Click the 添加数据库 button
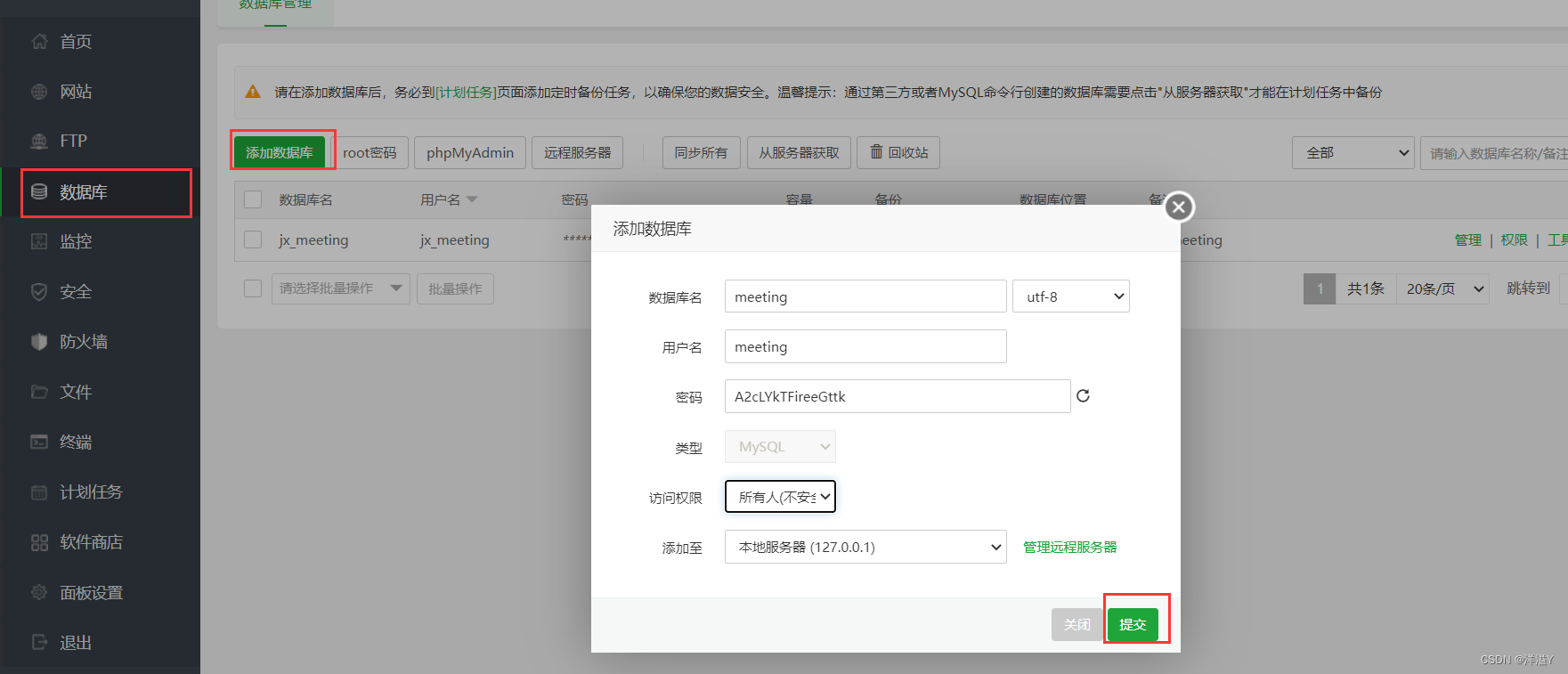 (280, 152)
